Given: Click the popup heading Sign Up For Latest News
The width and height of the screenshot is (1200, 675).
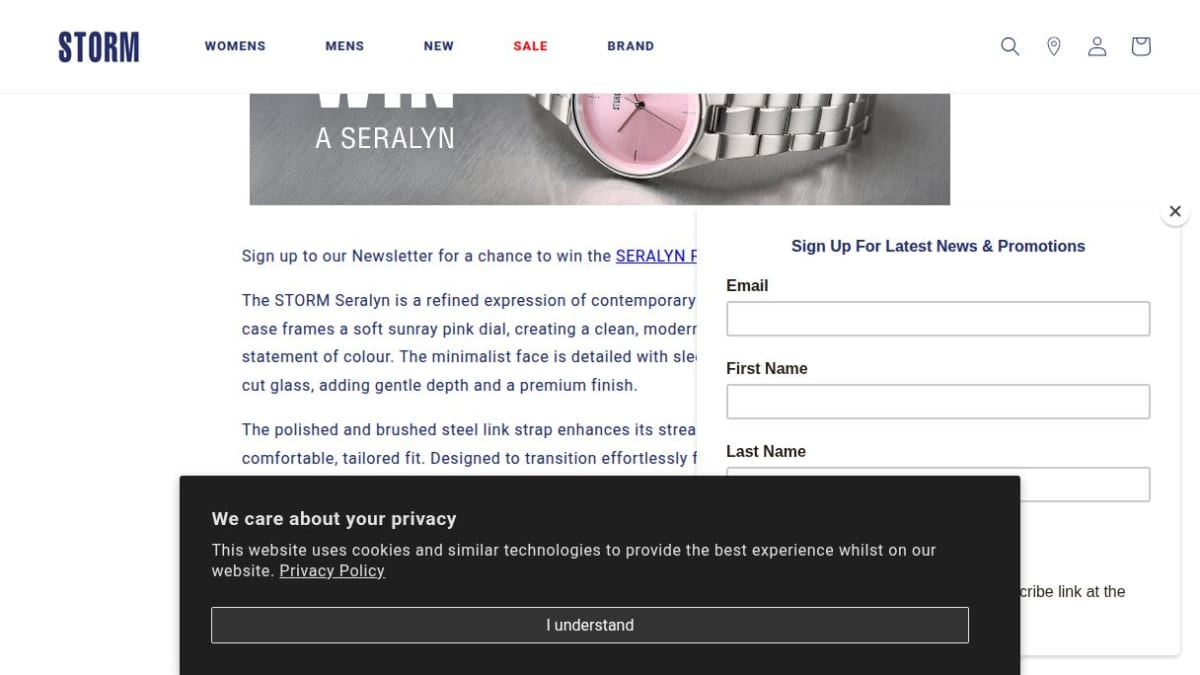Looking at the screenshot, I should 938,246.
